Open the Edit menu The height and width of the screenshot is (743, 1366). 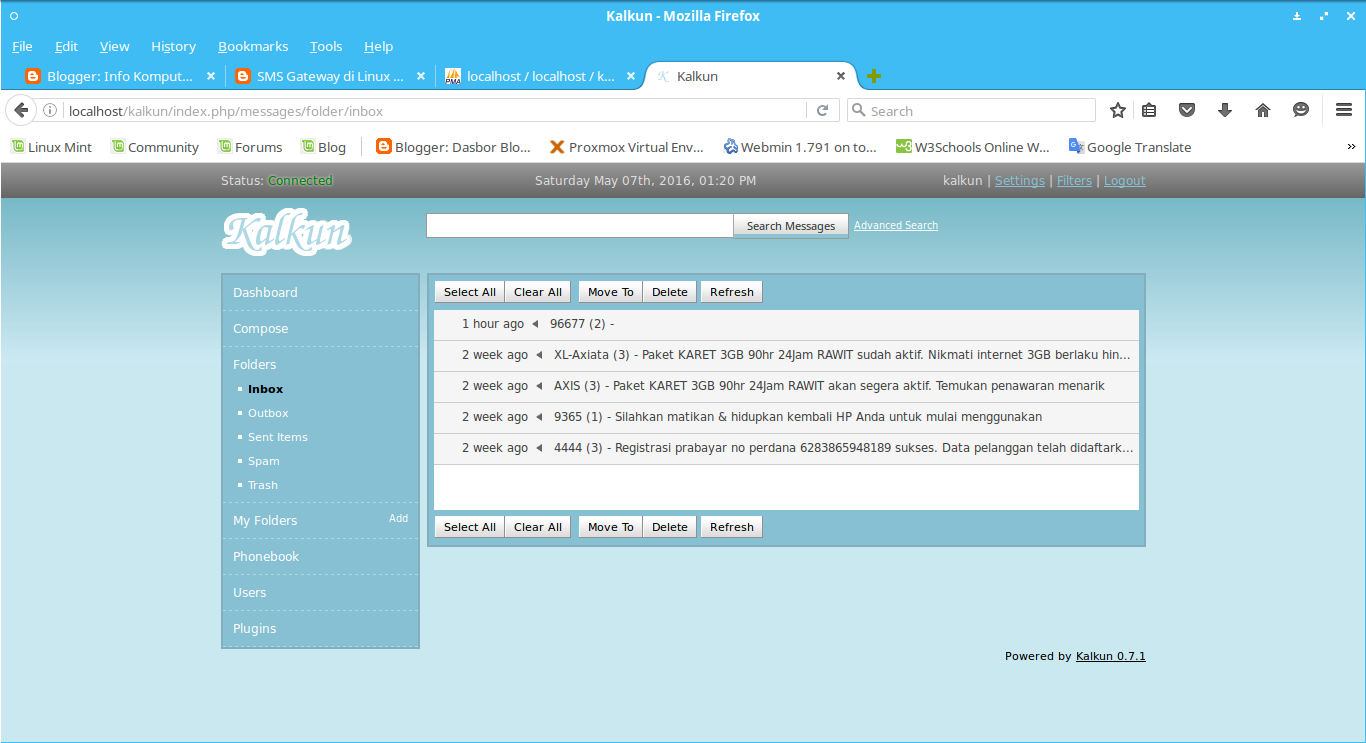(67, 46)
